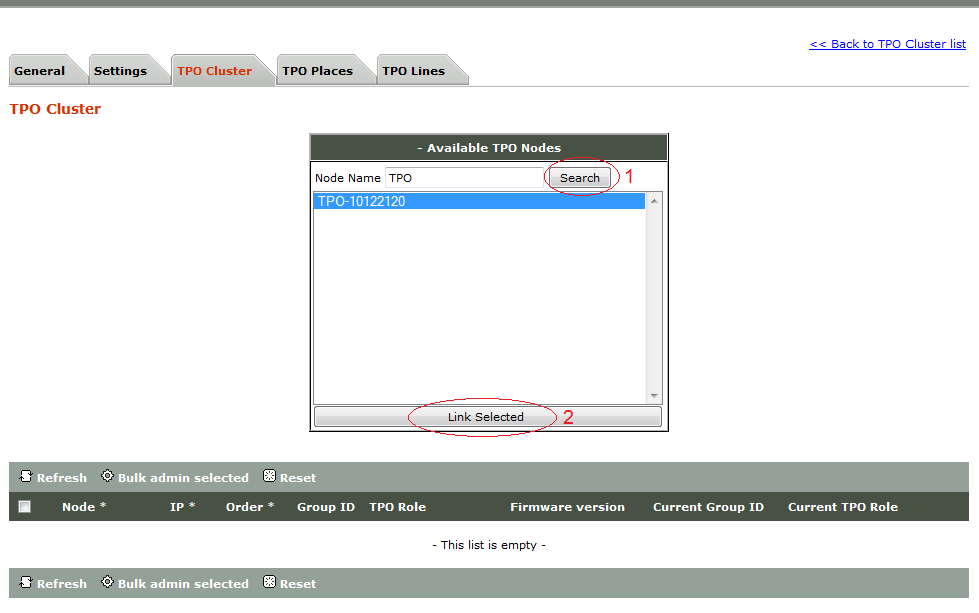Click the scrollbar down arrow of the nodes list
The height and width of the screenshot is (613, 979).
[653, 395]
